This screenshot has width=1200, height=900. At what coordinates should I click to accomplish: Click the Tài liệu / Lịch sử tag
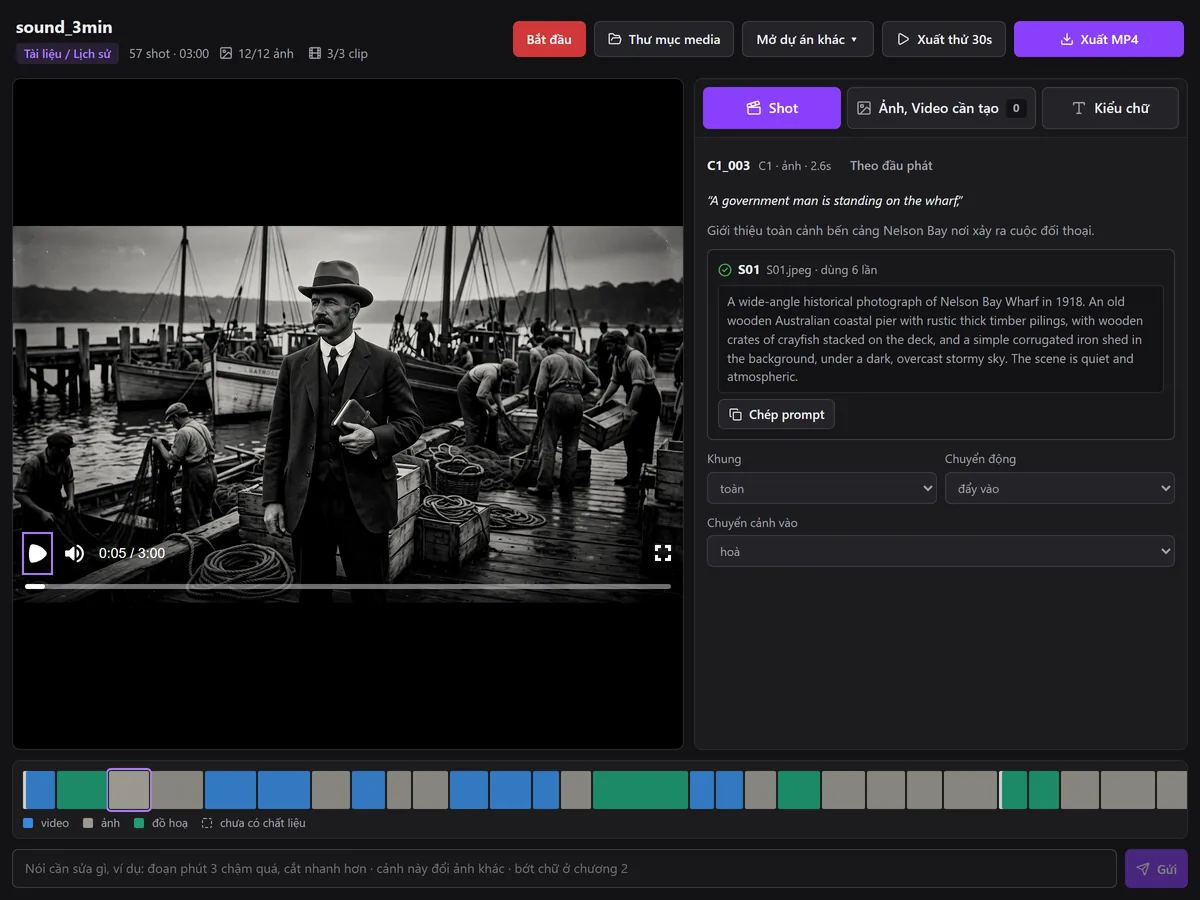(x=67, y=54)
